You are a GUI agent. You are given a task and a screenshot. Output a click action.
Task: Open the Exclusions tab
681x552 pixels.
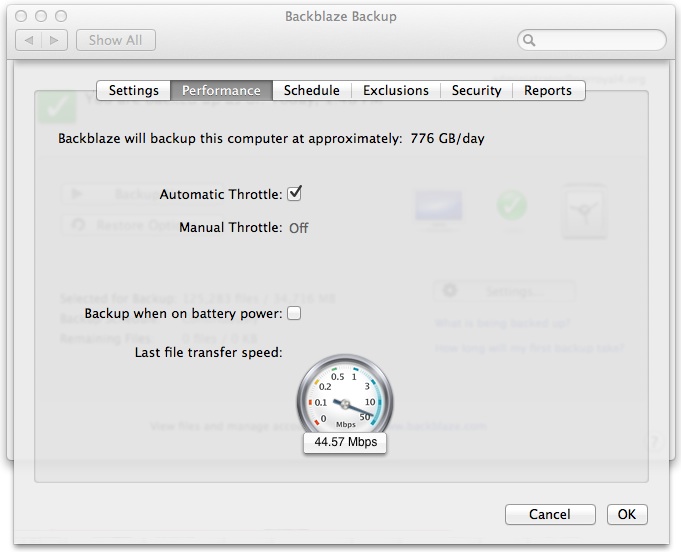click(396, 90)
